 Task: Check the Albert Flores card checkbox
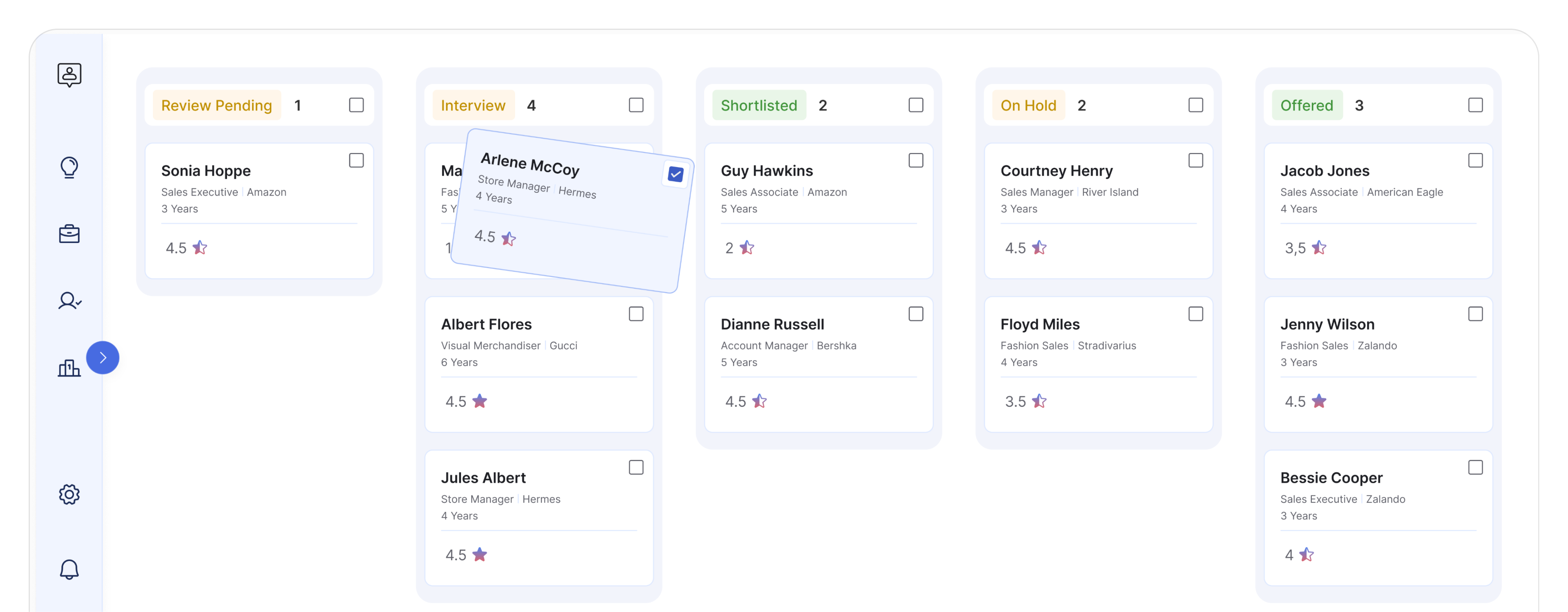pos(636,314)
